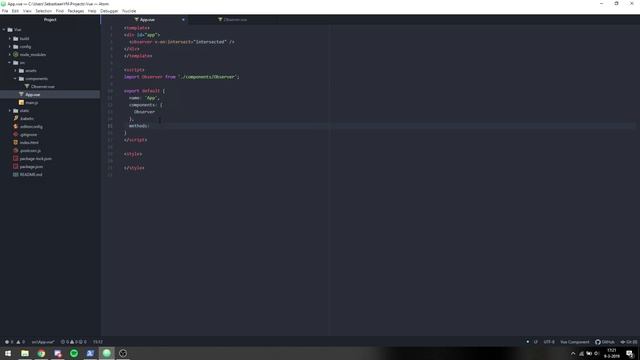The image size is (640, 360).
Task: Open File Explorer from taskbar
Action: point(24,353)
